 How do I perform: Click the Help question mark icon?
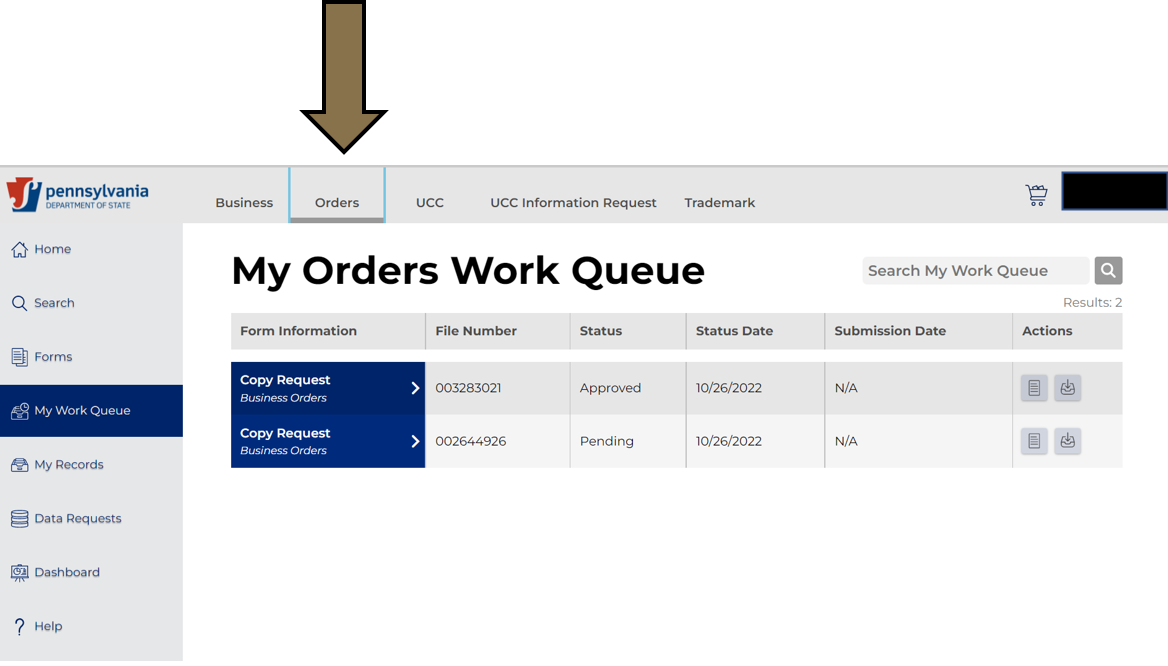(18, 626)
